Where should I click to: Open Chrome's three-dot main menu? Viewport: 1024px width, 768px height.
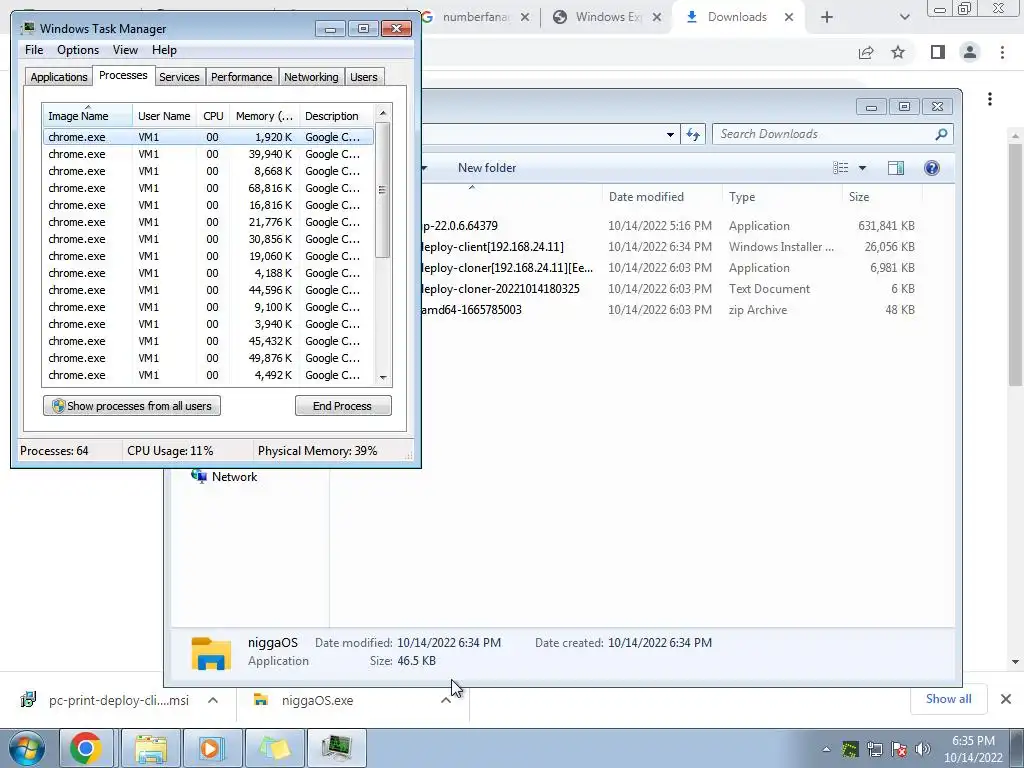[x=1002, y=52]
